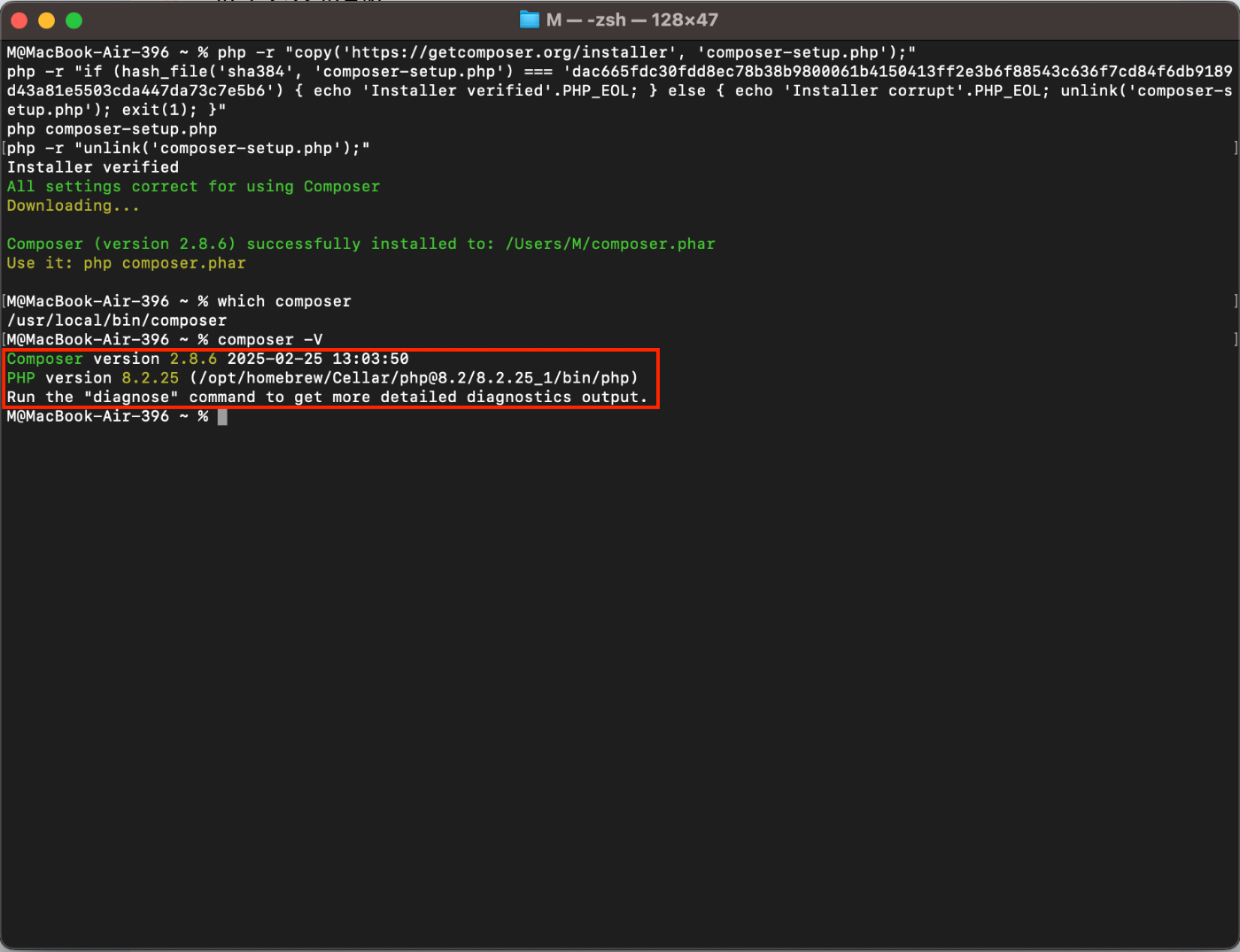Screen dimensions: 1240x952
Task: Click the terminal cursor at the last prompt
Action: point(222,416)
